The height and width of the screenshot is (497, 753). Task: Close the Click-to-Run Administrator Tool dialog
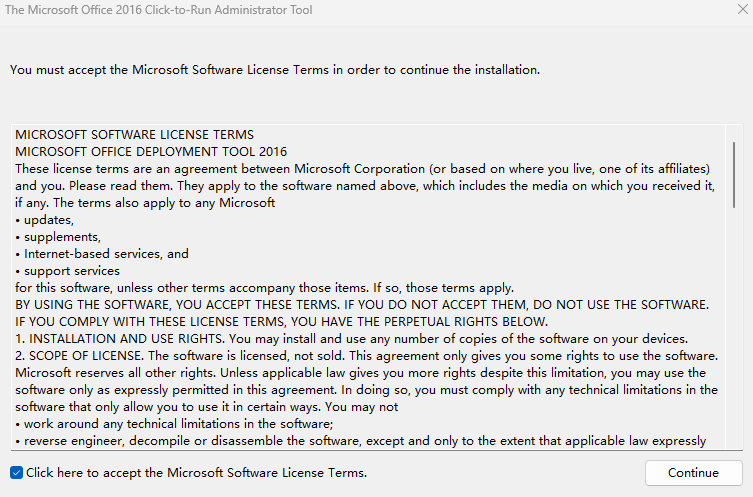[742, 9]
